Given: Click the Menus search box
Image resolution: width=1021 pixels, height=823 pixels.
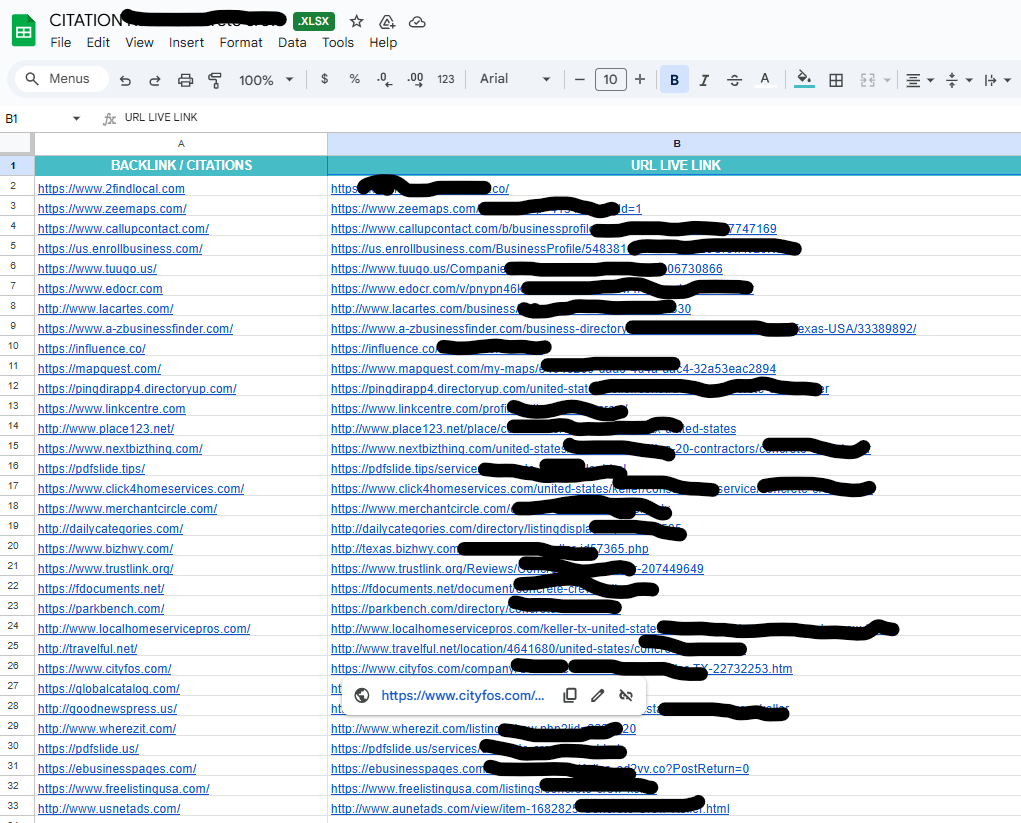Looking at the screenshot, I should coord(62,79).
